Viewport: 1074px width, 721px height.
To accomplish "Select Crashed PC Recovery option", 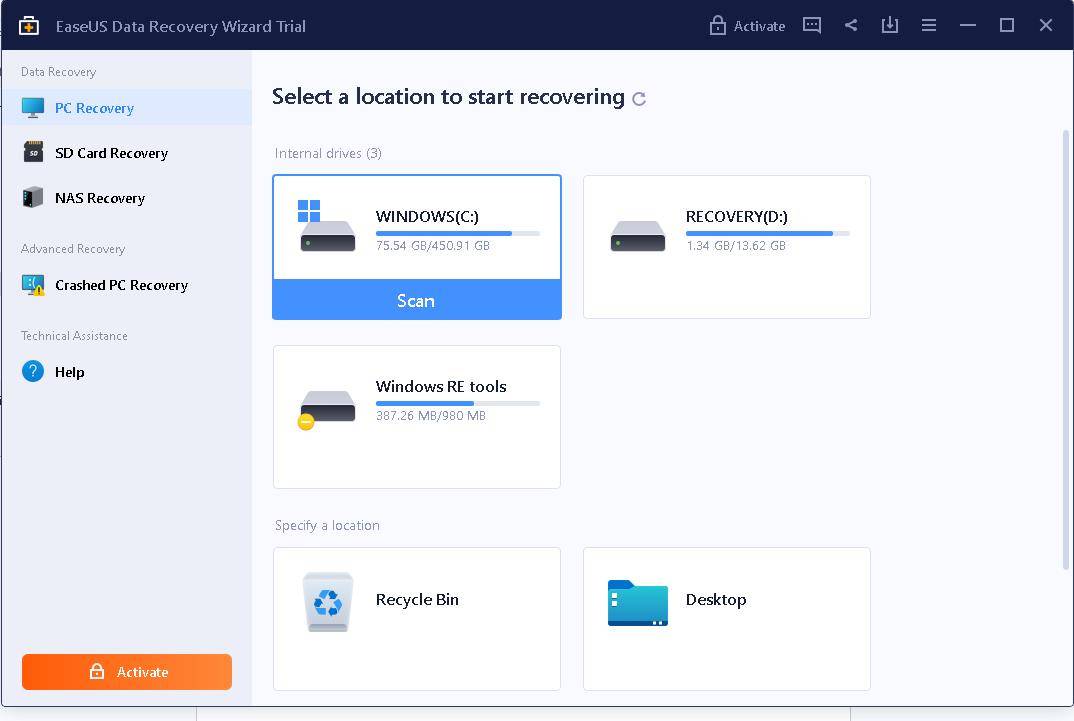I will tap(121, 285).
